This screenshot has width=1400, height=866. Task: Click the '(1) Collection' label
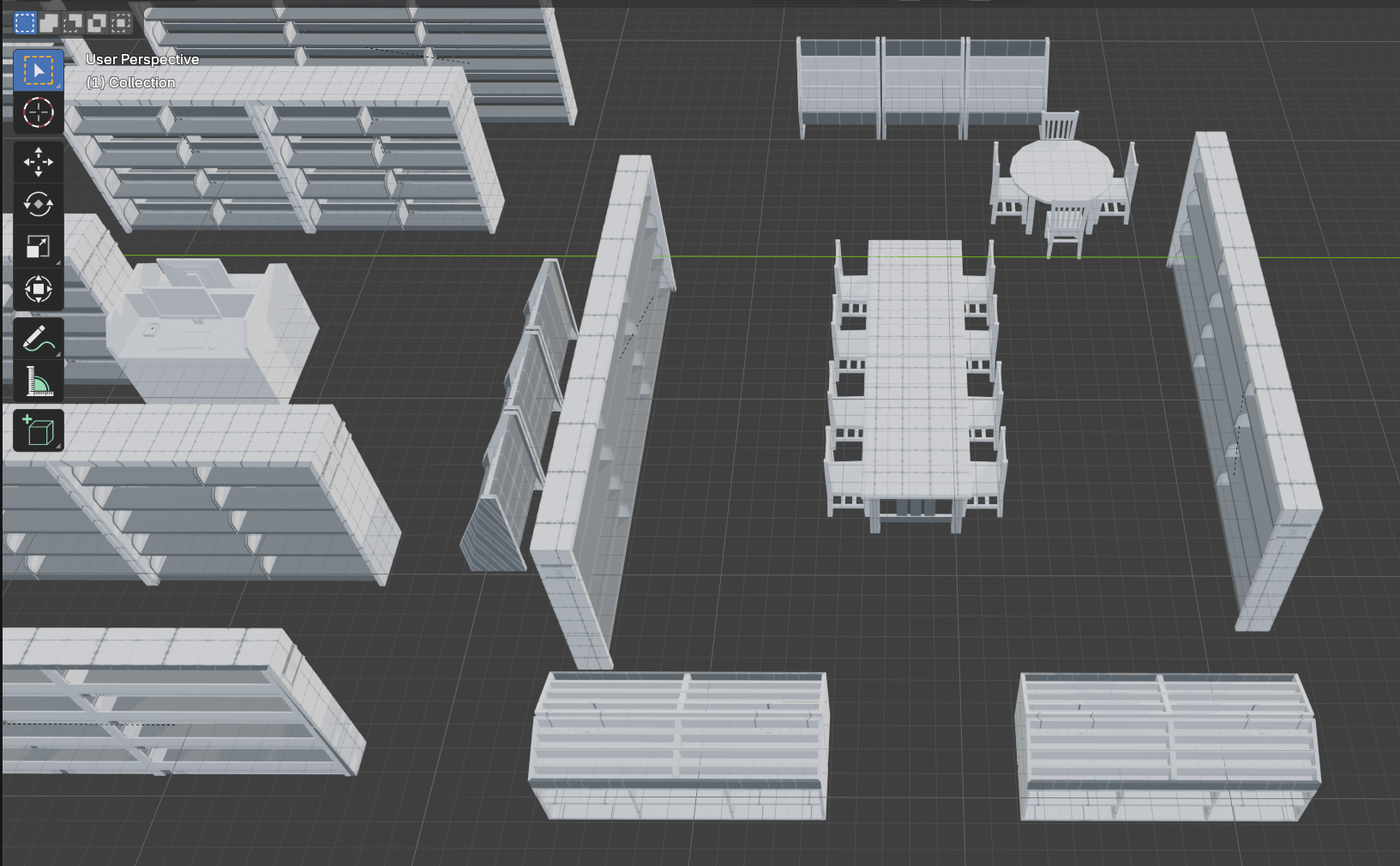(131, 82)
